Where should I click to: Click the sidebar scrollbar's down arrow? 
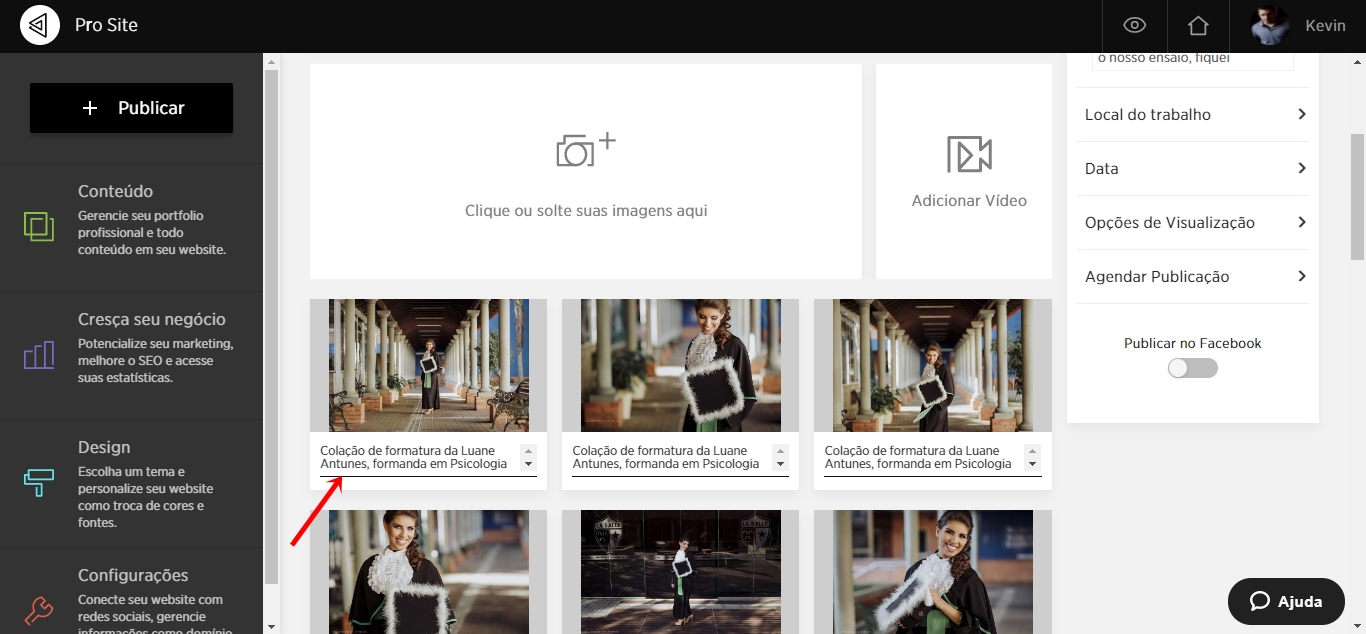pyautogui.click(x=271, y=626)
